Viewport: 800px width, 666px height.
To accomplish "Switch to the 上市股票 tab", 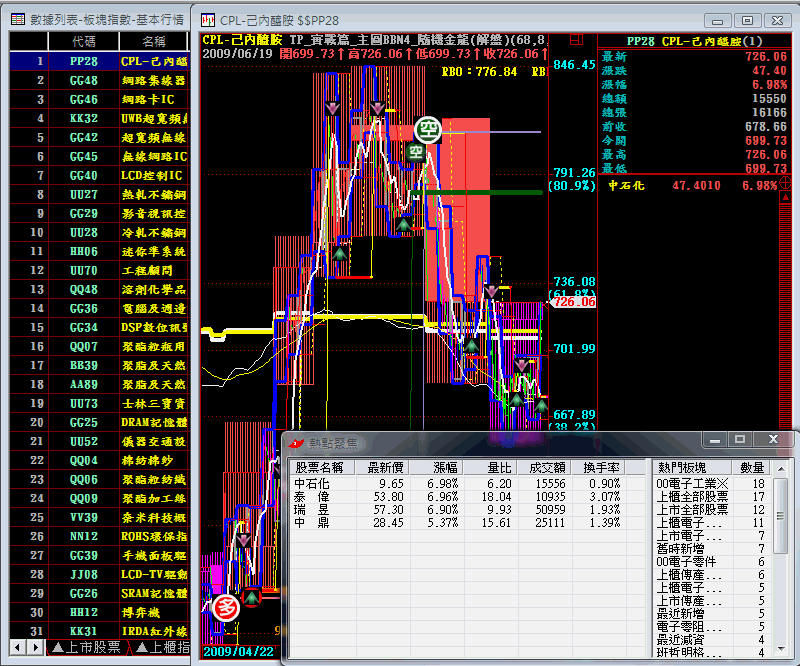I will coord(85,647).
